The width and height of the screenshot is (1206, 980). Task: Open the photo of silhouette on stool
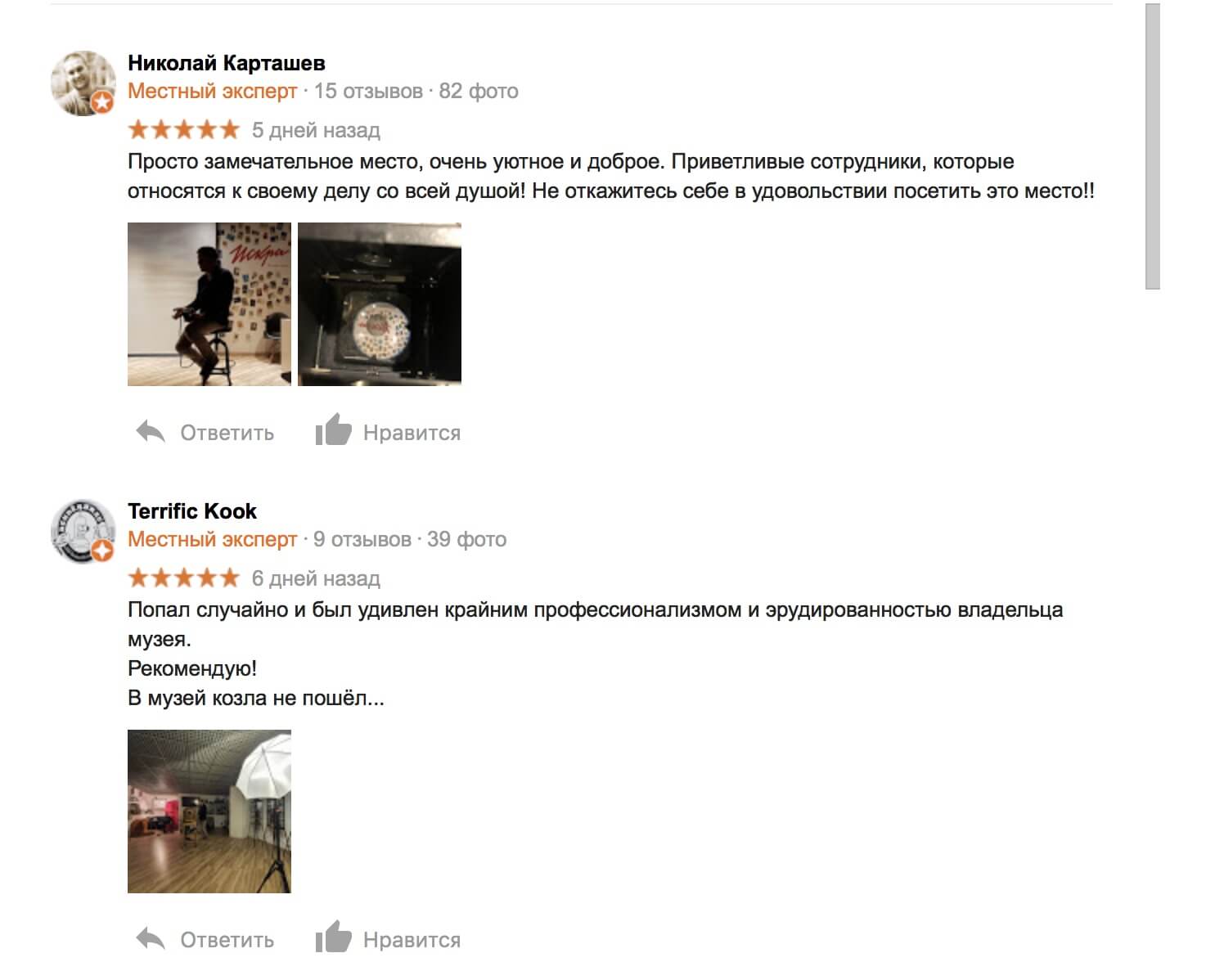click(209, 303)
